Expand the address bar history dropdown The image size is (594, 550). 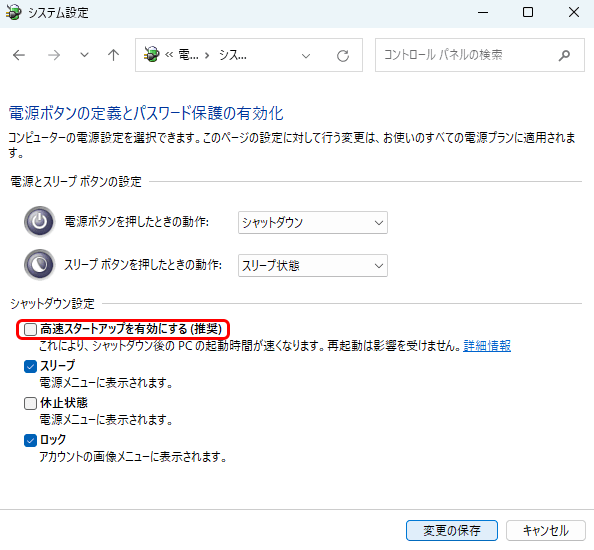(x=306, y=56)
